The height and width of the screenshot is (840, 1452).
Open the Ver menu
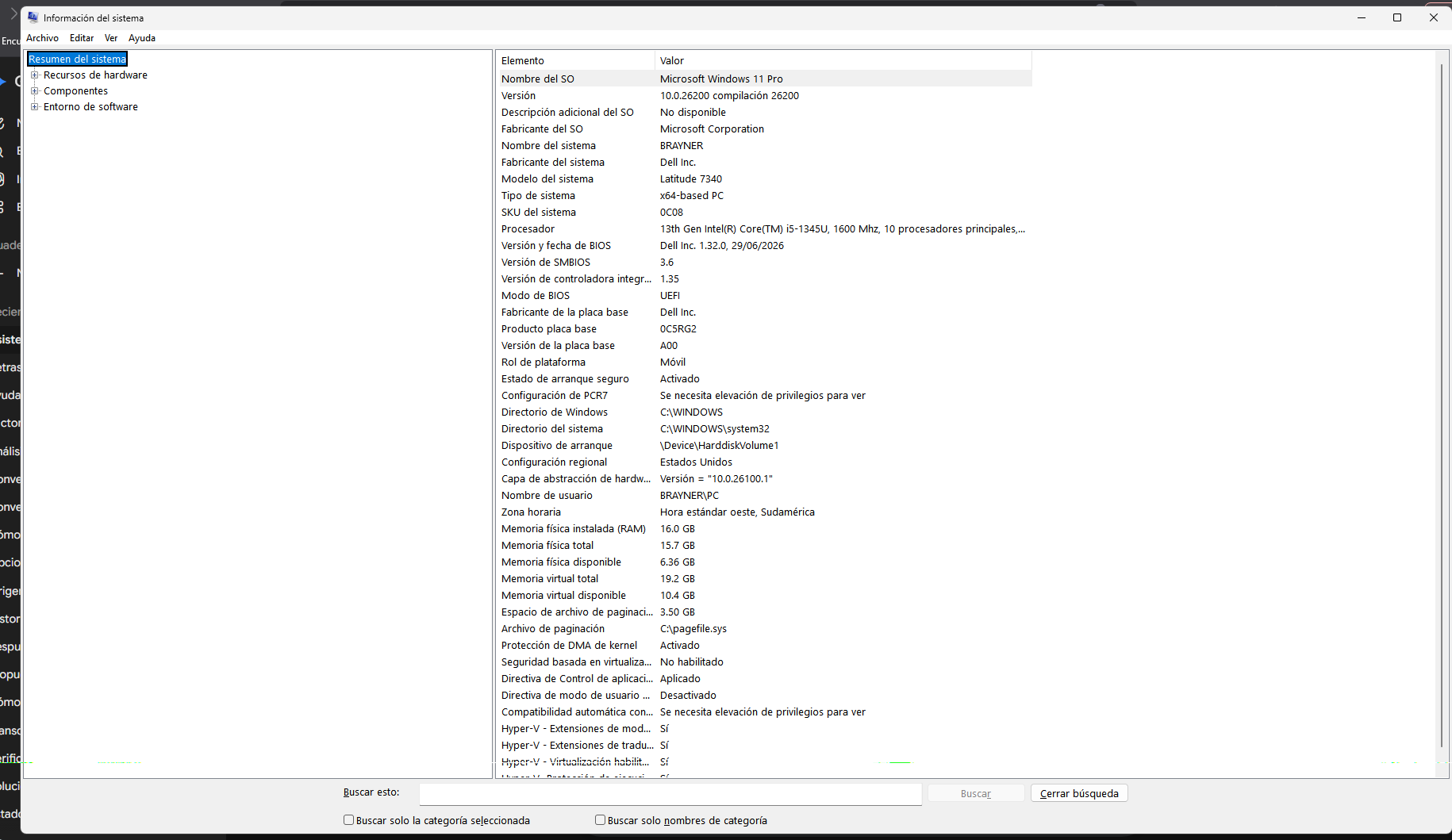(111, 38)
